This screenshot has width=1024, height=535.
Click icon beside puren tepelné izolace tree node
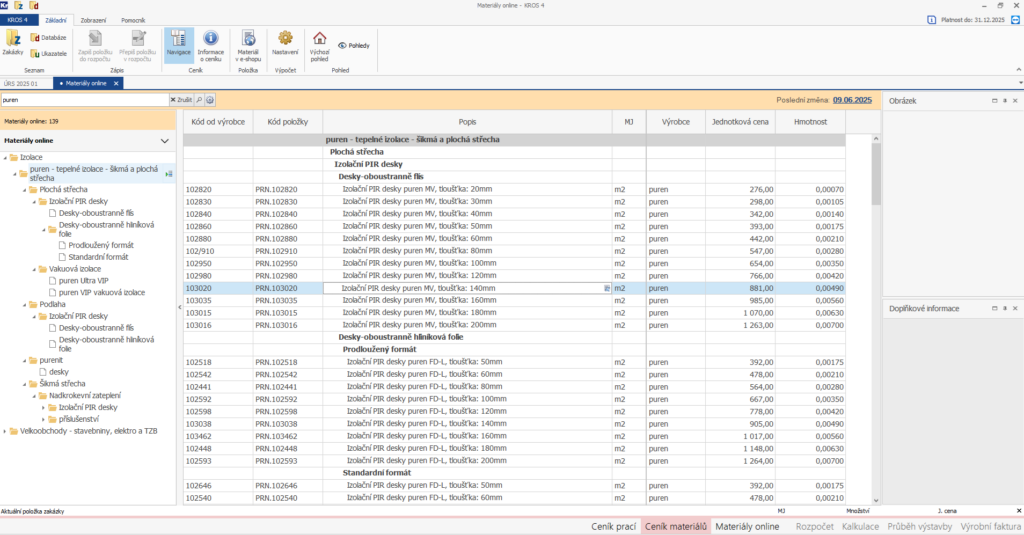pyautogui.click(x=168, y=174)
